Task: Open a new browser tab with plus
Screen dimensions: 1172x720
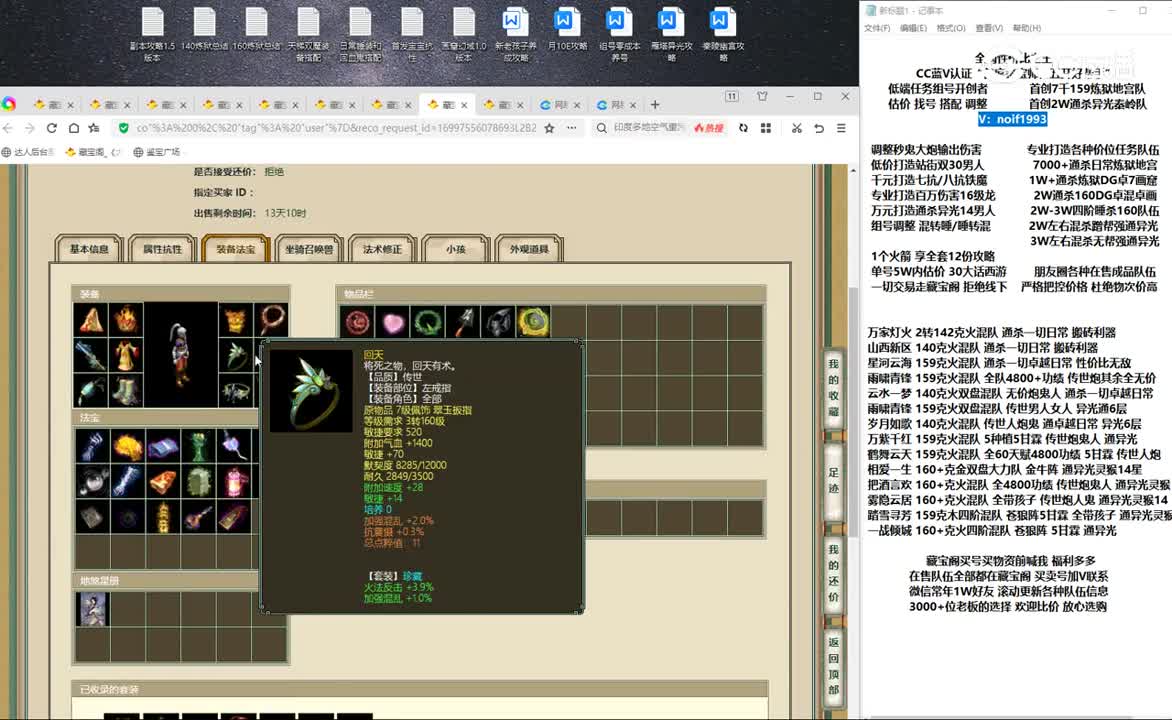Action: tap(655, 105)
